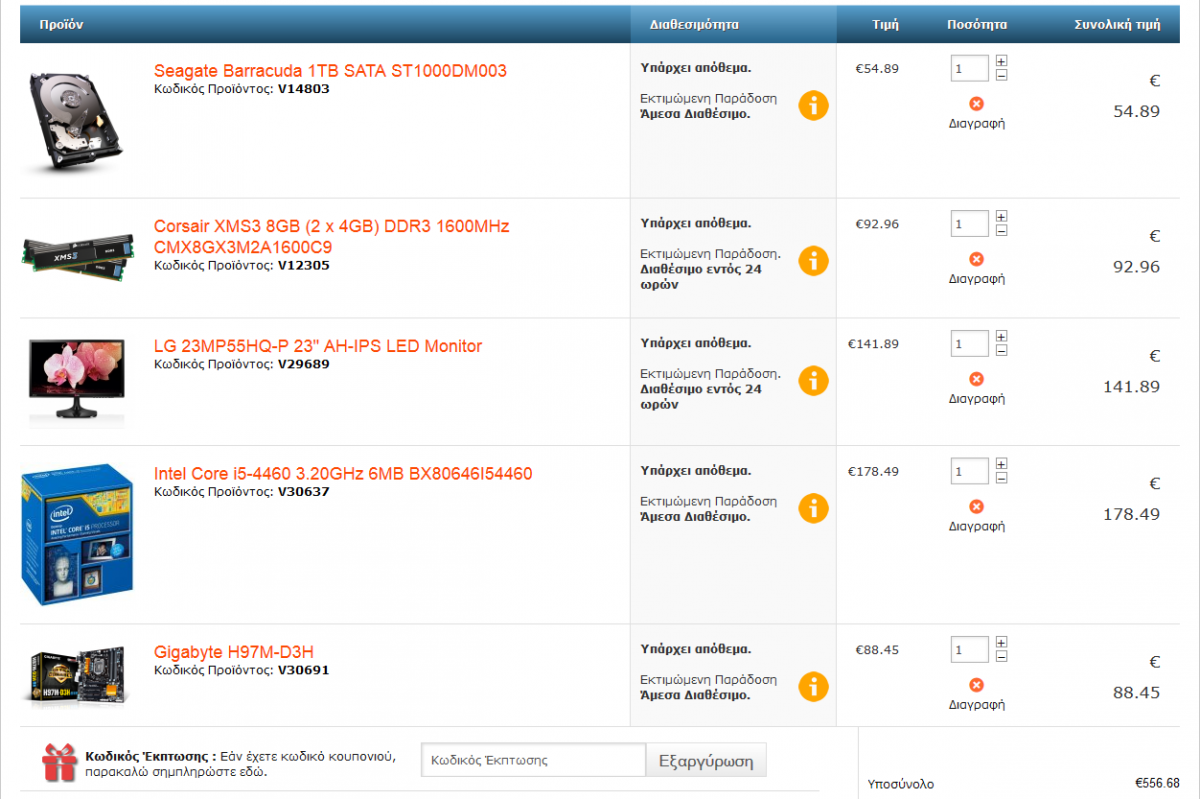
Task: Delete Intel Core i5 with red X icon
Action: tap(977, 506)
